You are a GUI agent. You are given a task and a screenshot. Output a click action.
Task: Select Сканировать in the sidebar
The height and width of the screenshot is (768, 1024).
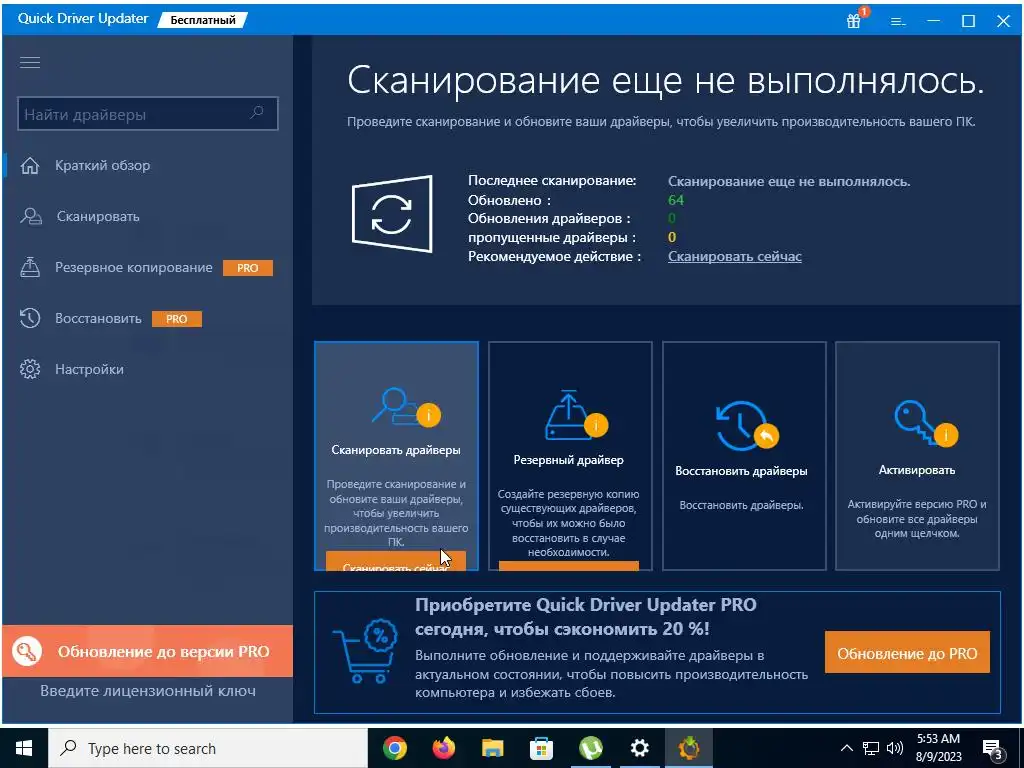(x=98, y=216)
